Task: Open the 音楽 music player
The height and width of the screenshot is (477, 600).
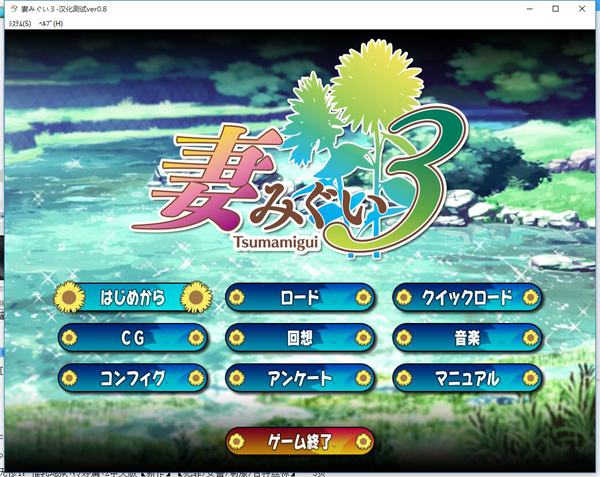Action: tap(467, 338)
